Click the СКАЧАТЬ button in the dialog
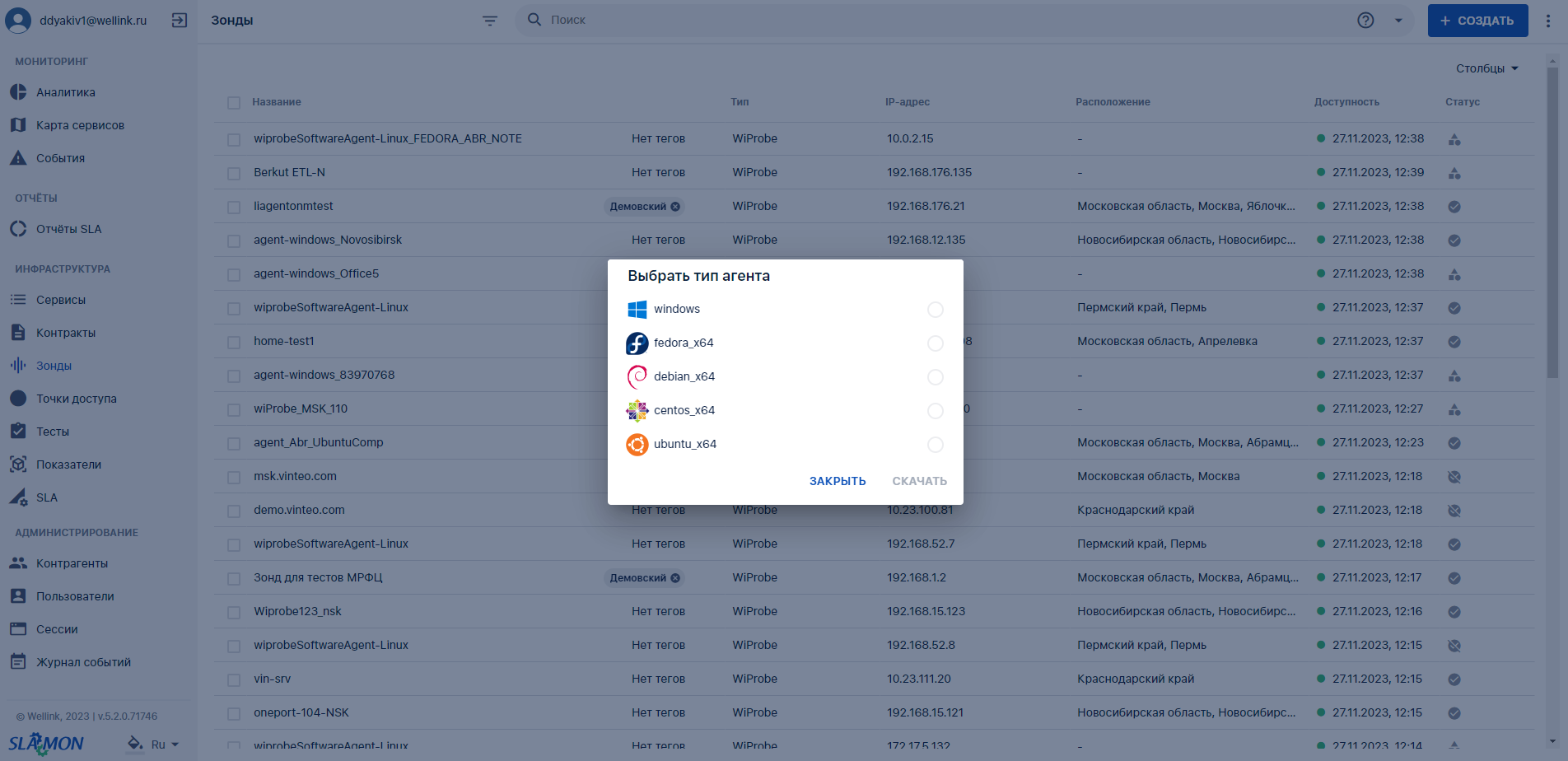 click(x=919, y=481)
